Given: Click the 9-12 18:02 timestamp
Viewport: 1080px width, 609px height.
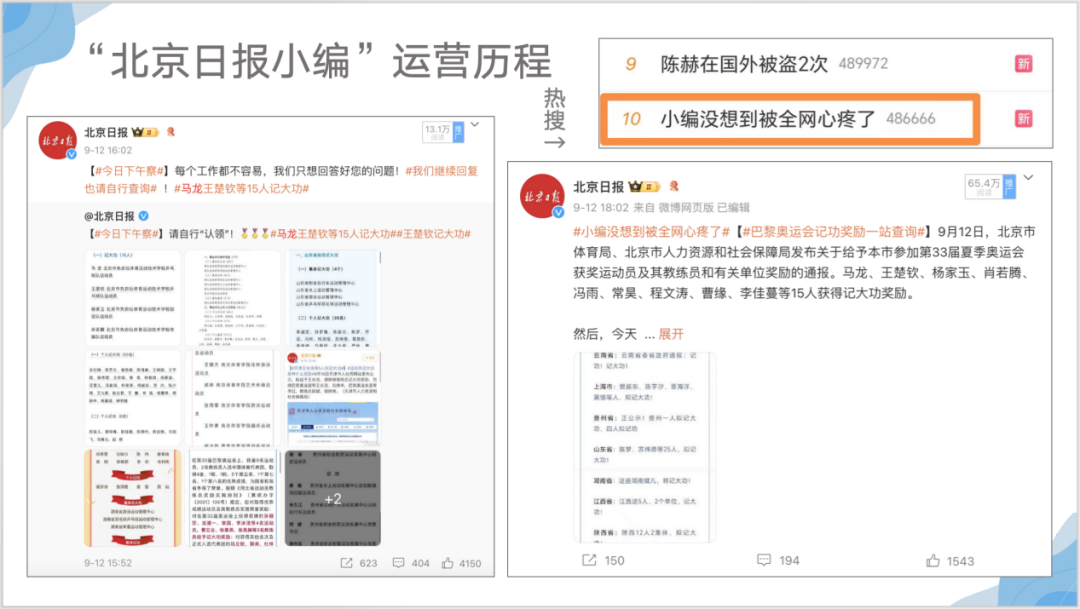Looking at the screenshot, I should [x=601, y=207].
